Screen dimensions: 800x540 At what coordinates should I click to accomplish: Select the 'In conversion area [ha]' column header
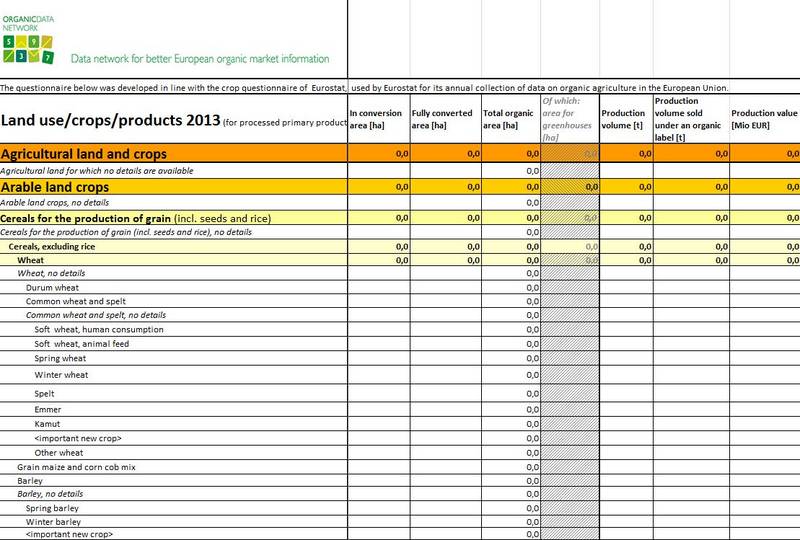(x=378, y=119)
